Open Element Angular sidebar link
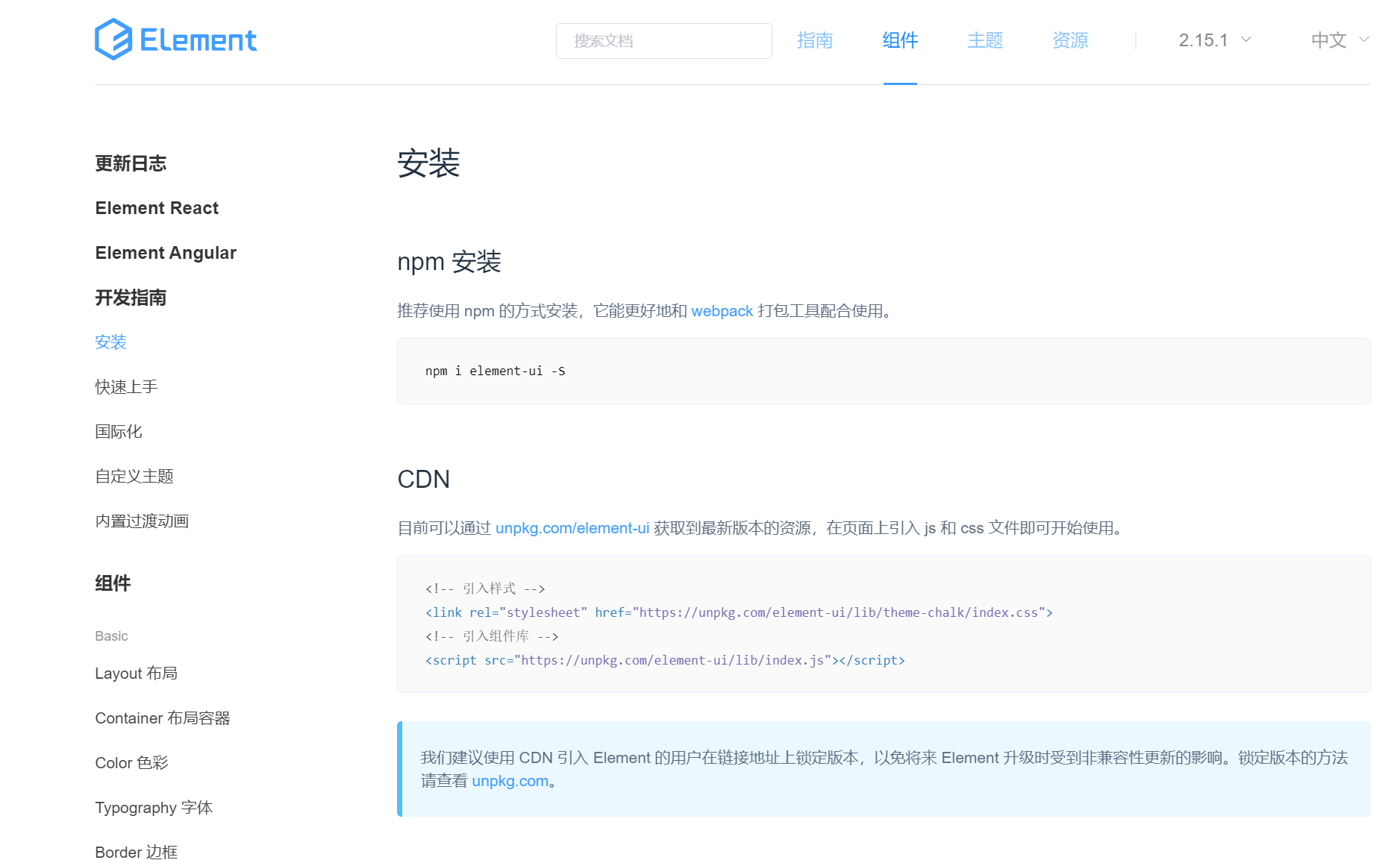Image resolution: width=1400 pixels, height=860 pixels. (166, 253)
